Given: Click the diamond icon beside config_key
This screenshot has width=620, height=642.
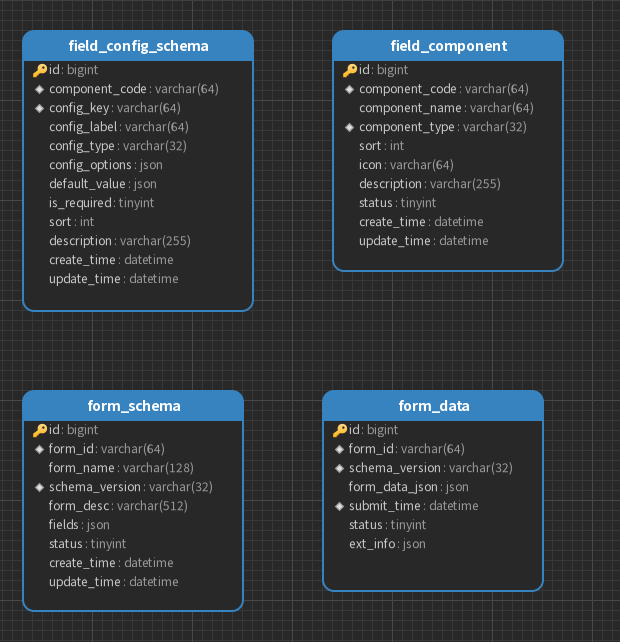Looking at the screenshot, I should pos(40,108).
